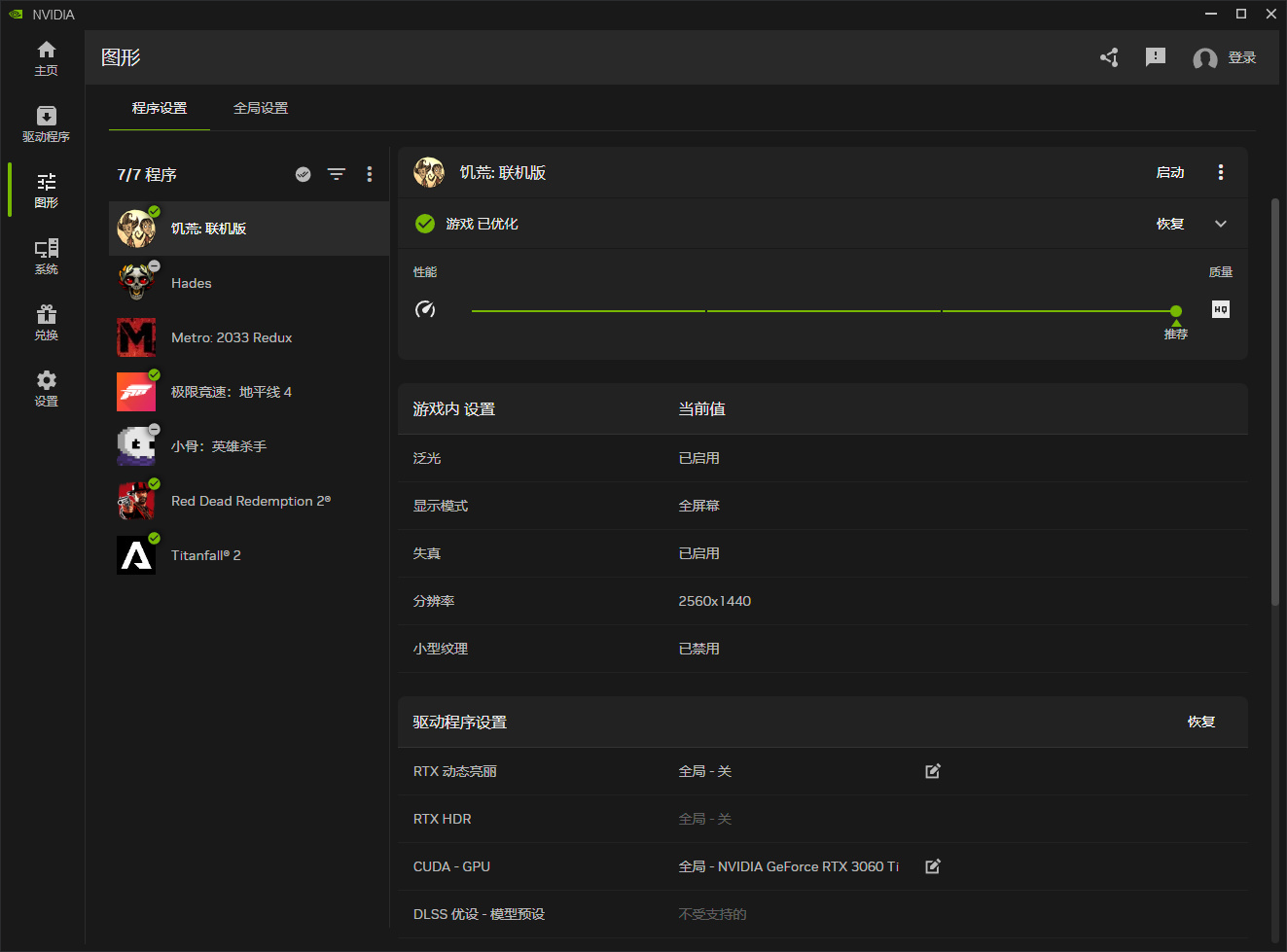The image size is (1287, 952).
Task: Click the 泛光 setting row
Action: coord(823,458)
